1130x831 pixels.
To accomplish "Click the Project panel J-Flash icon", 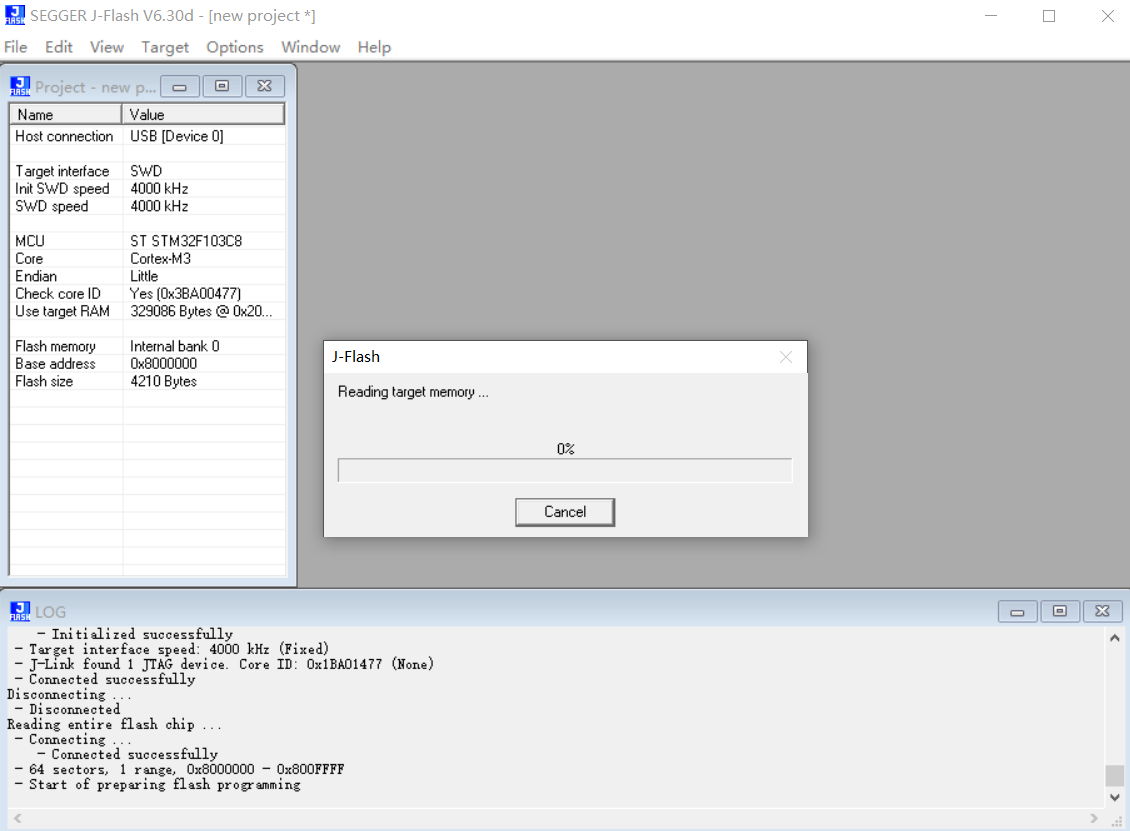I will (20, 86).
